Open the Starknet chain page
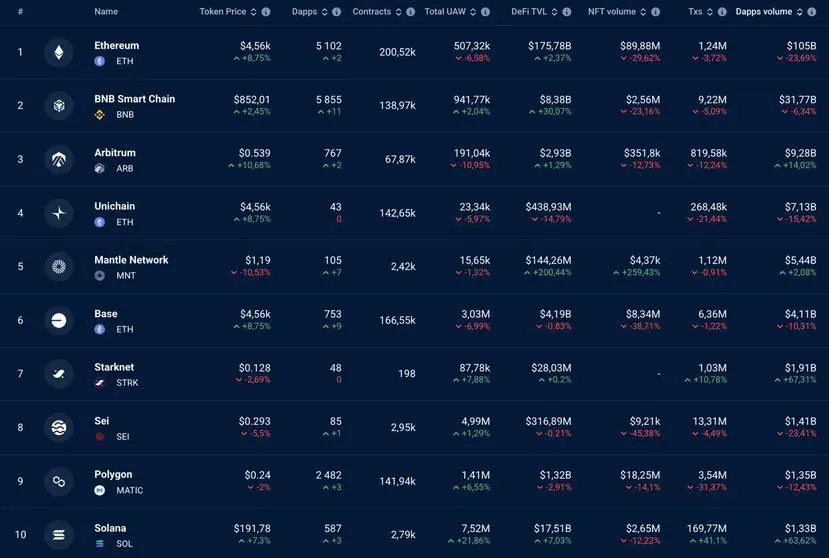The height and width of the screenshot is (558, 829). tap(114, 367)
